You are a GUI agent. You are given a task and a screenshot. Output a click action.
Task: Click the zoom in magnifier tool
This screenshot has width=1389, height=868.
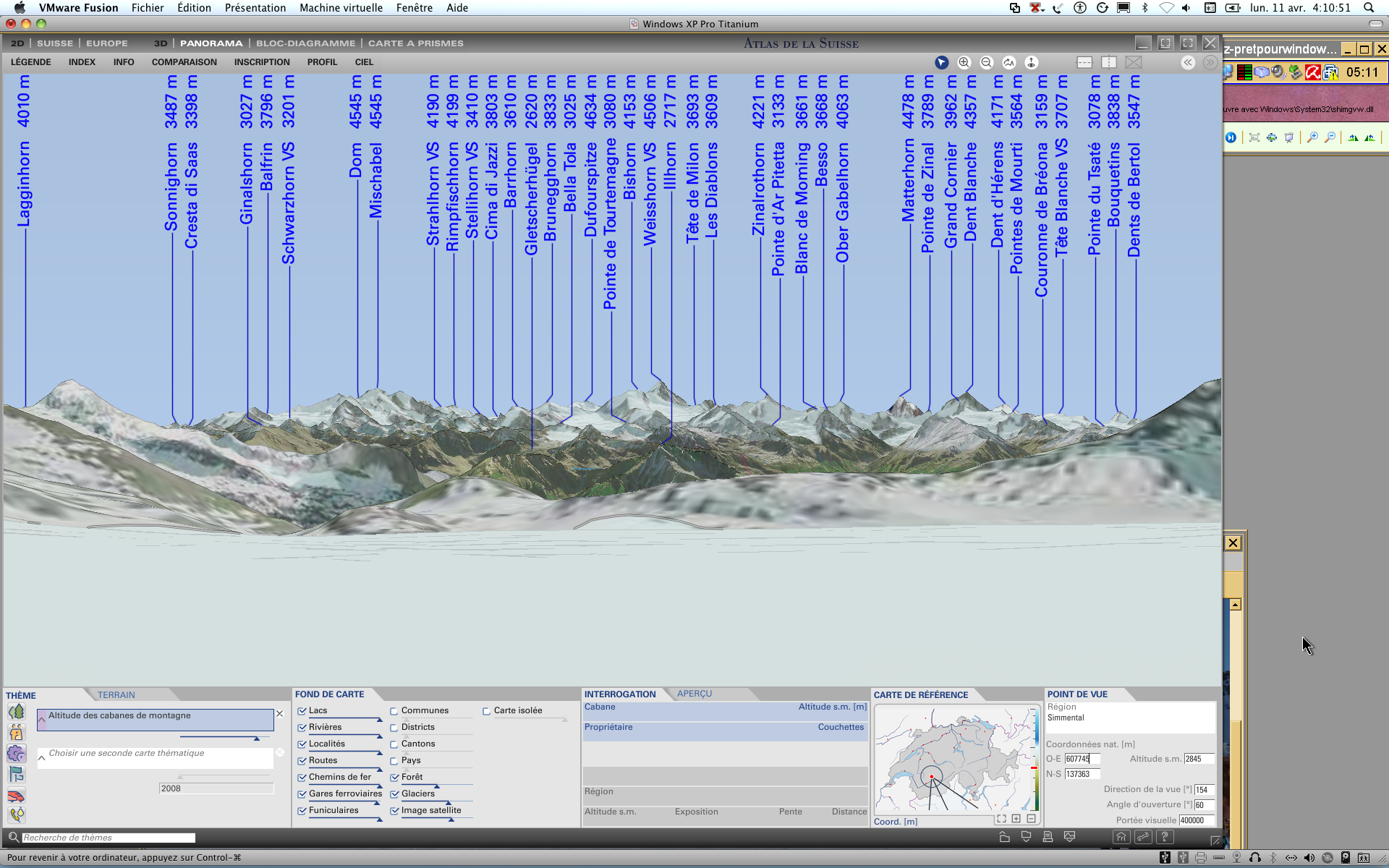964,63
